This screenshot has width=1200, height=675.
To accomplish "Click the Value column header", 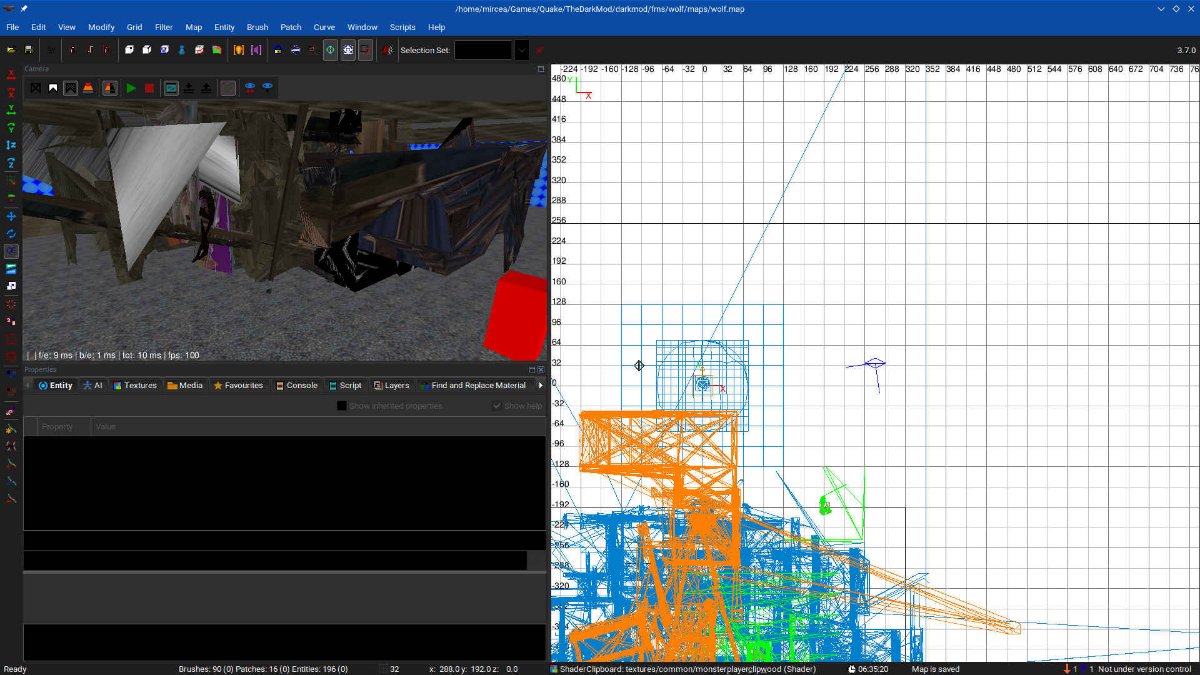I will coord(106,427).
